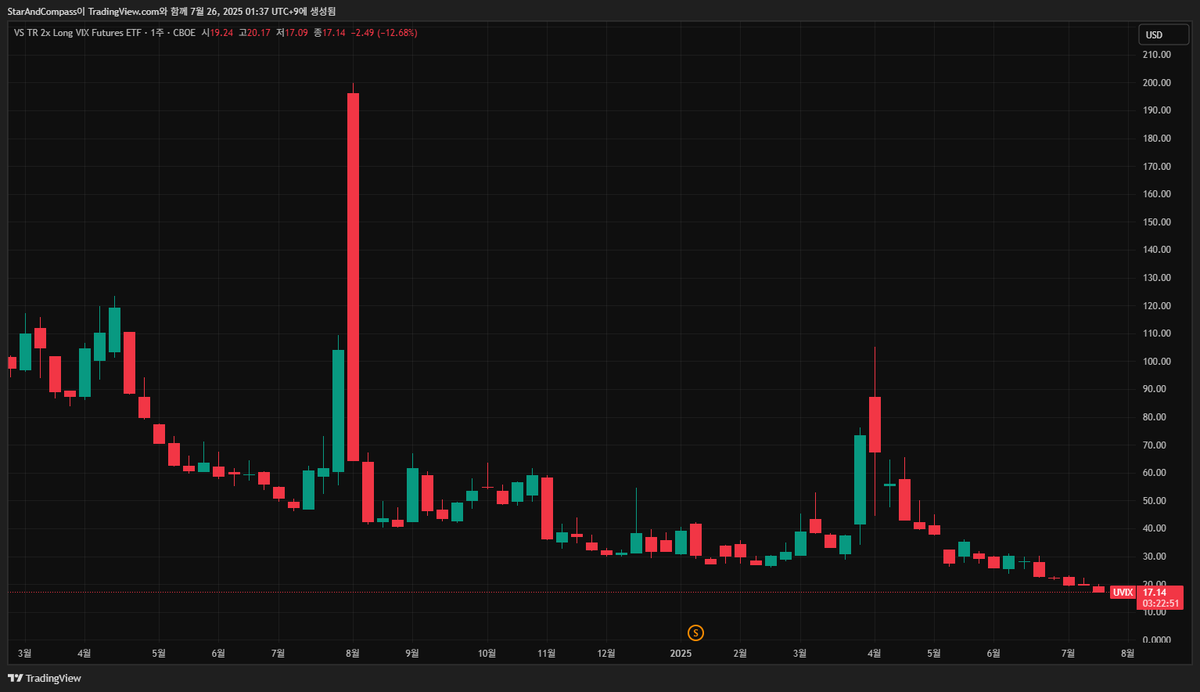Select the red UVIX price label
1200x692 pixels.
[1124, 592]
